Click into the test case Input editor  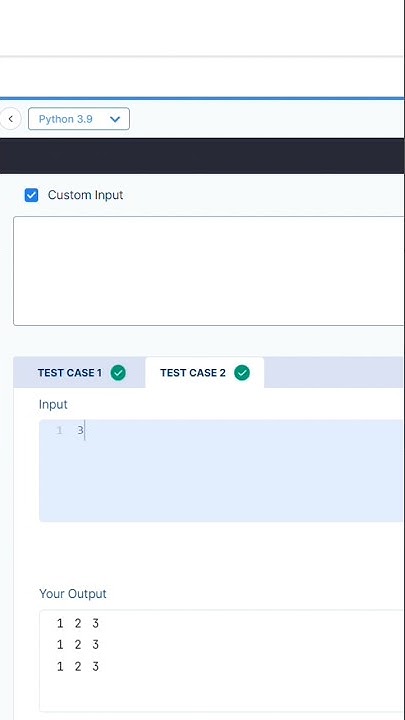click(x=222, y=471)
